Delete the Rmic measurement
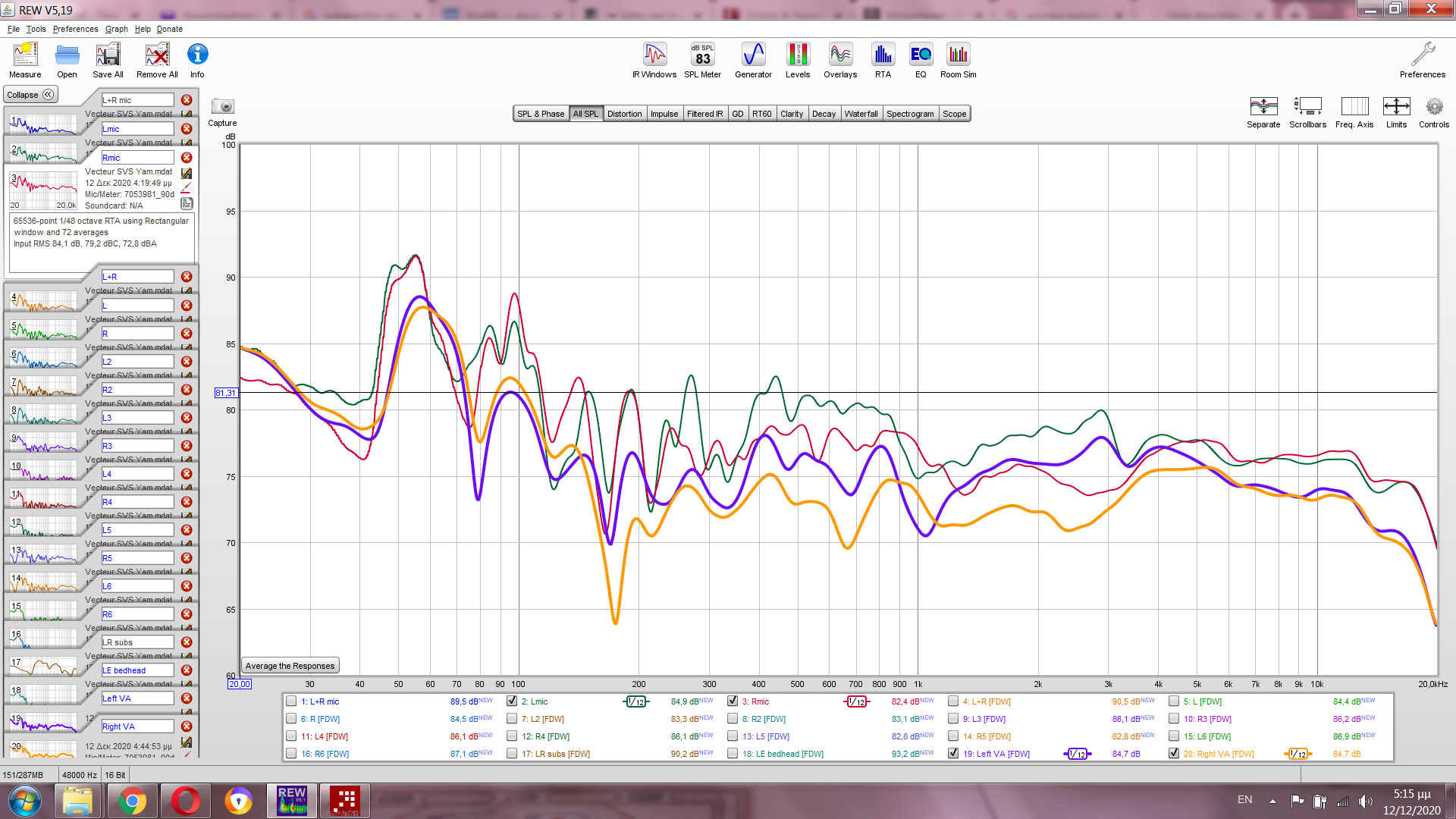 tap(187, 158)
